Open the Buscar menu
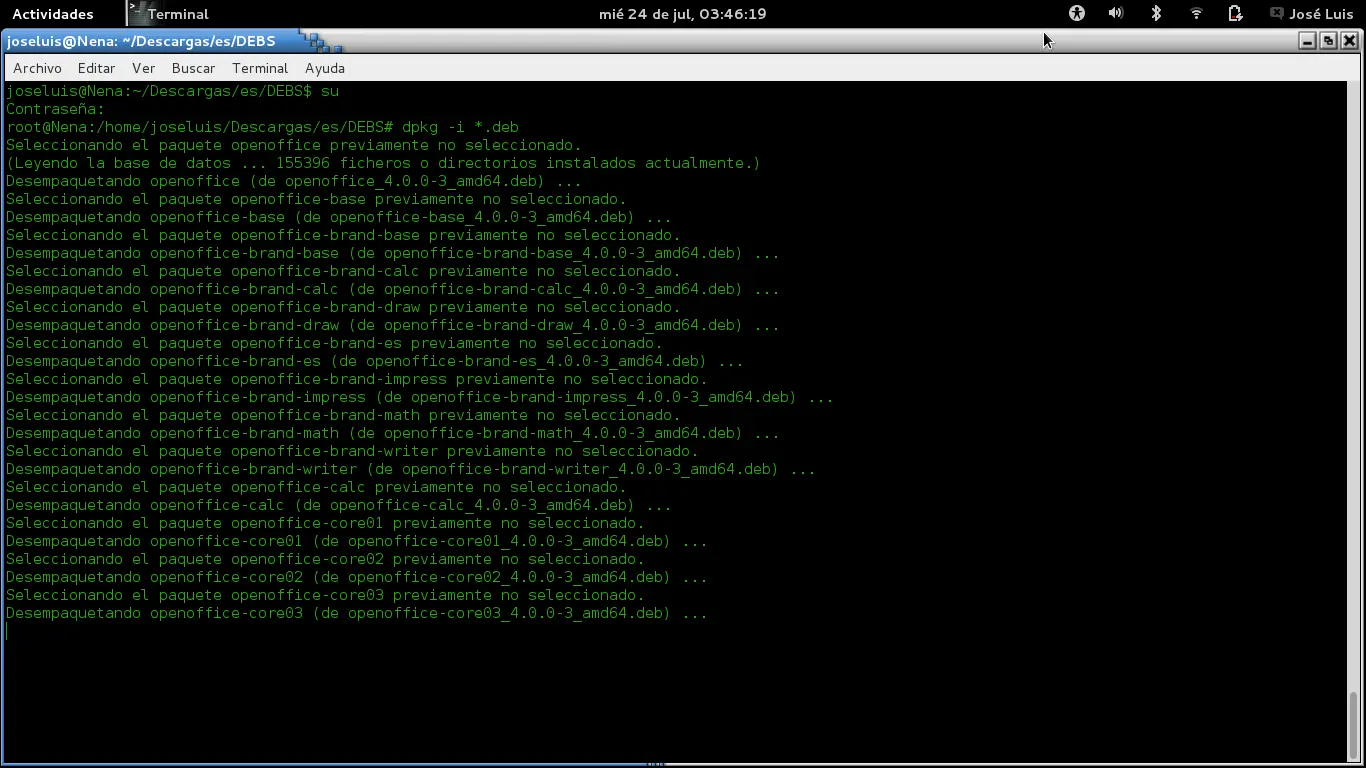This screenshot has height=768, width=1366. [193, 68]
